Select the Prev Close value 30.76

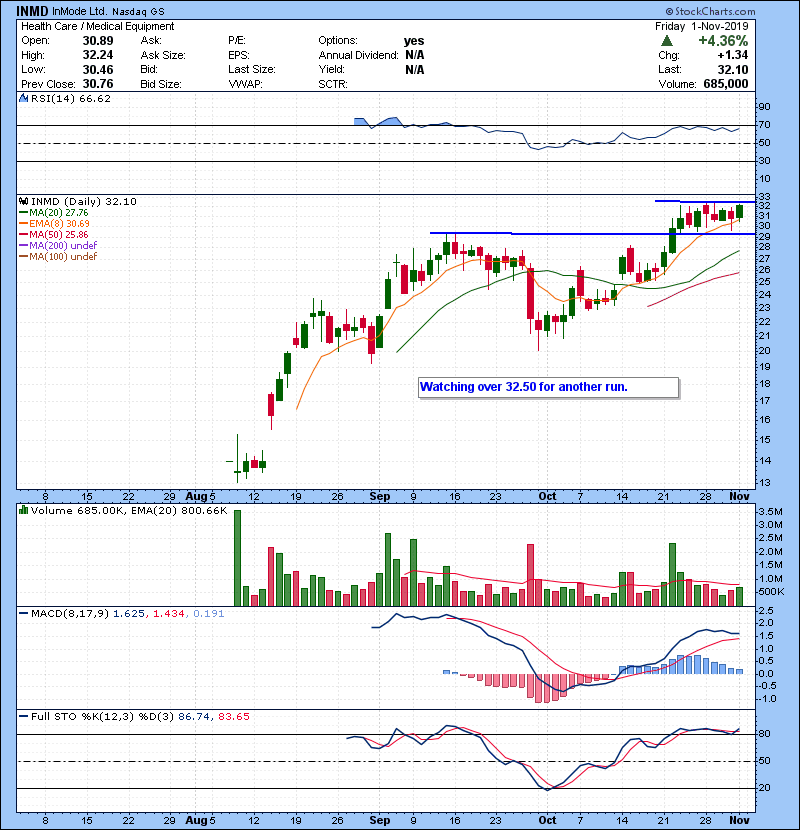pyautogui.click(x=98, y=84)
